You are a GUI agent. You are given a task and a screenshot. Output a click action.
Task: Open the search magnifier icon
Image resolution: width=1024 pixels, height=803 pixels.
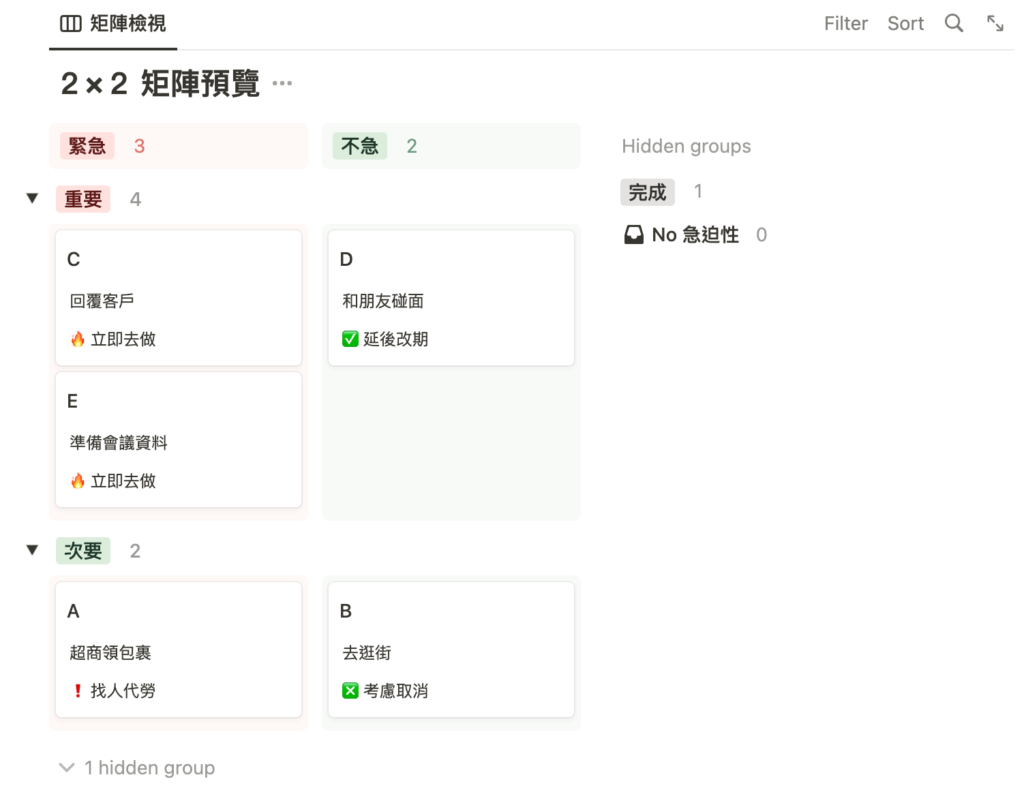click(x=954, y=23)
